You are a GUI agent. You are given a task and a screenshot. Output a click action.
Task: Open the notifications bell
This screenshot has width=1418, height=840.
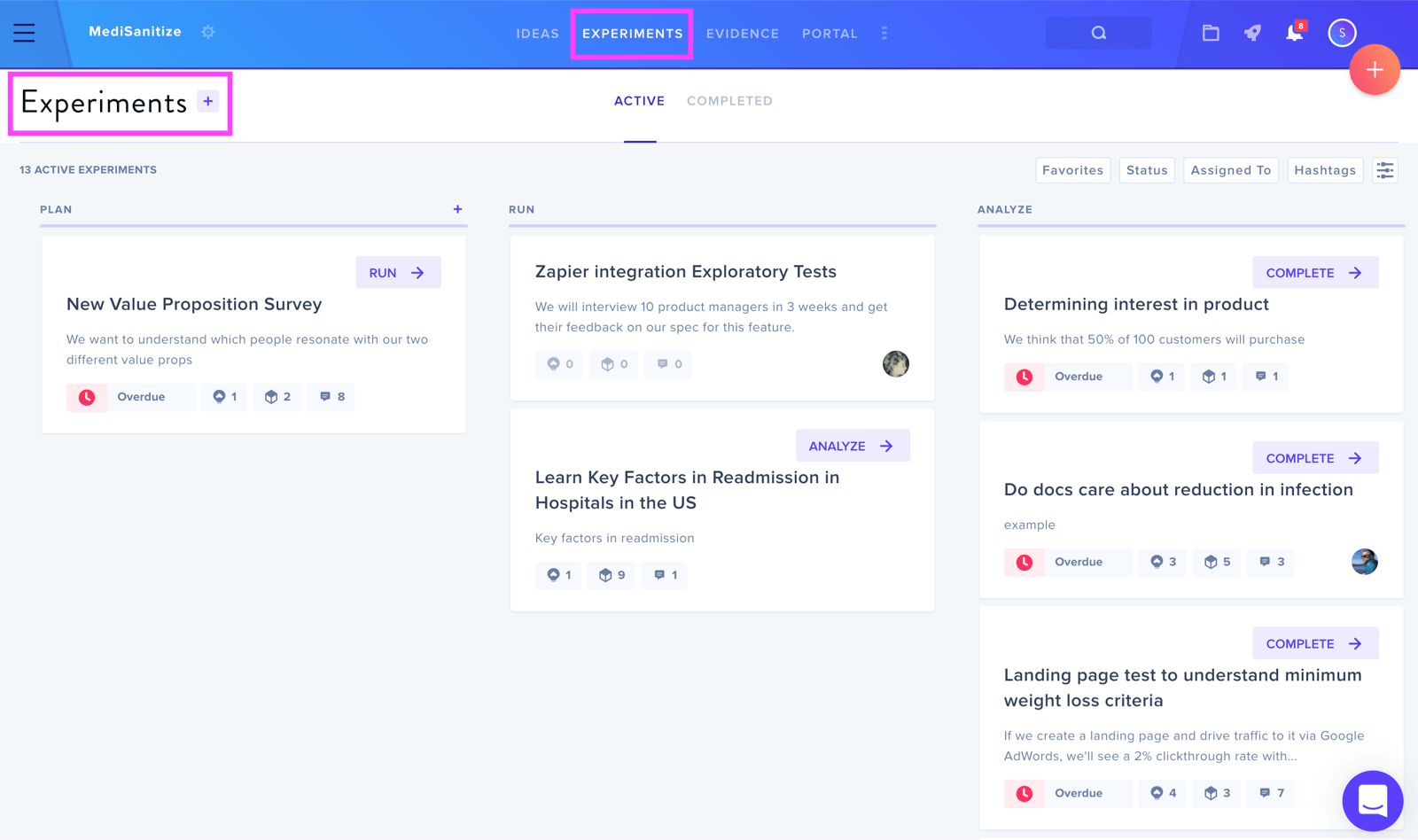[1295, 33]
